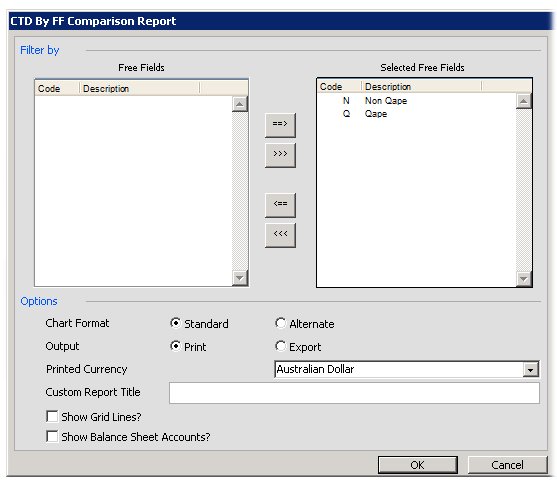This screenshot has height=484, width=557.
Task: Click the <== remove selected button
Action: (x=280, y=205)
